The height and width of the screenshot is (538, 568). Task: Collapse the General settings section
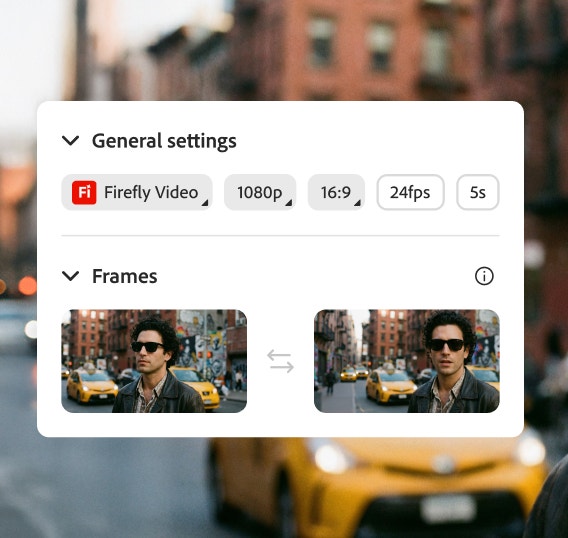pyautogui.click(x=71, y=141)
